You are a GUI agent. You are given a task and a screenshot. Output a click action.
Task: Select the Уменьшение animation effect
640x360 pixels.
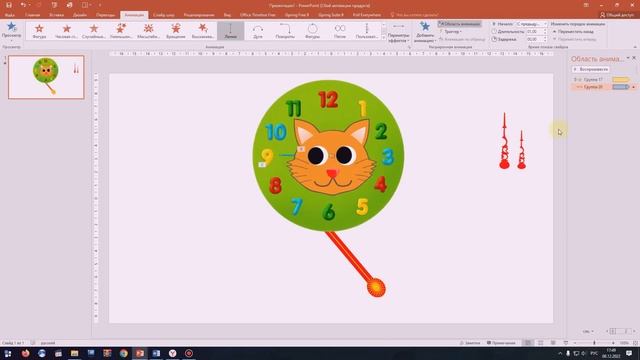(121, 31)
